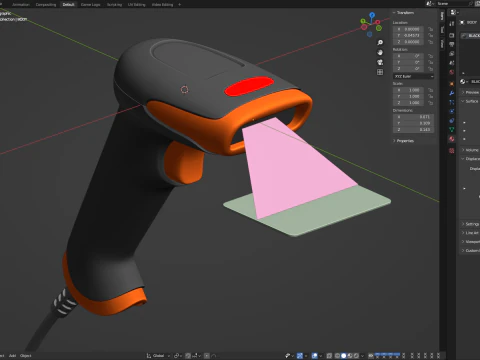This screenshot has width=480, height=360.
Task: Click the blue Z axis on navigation gizmo
Action: click(372, 15)
